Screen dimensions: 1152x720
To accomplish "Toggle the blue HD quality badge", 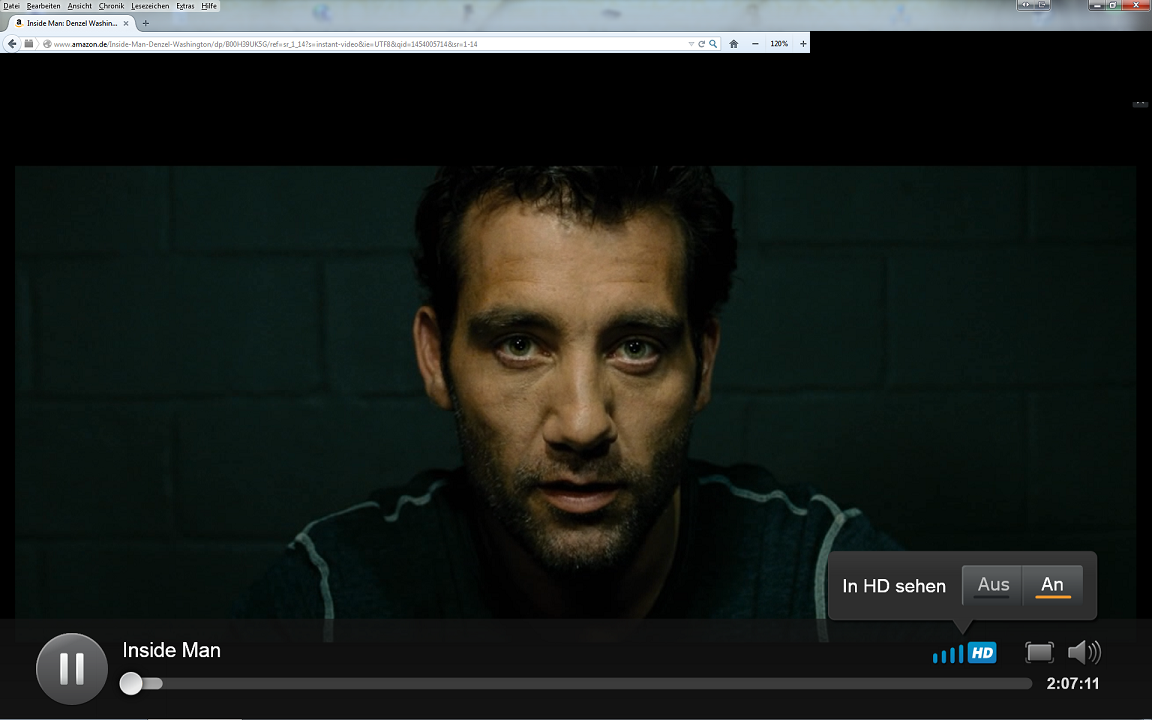I will point(982,652).
